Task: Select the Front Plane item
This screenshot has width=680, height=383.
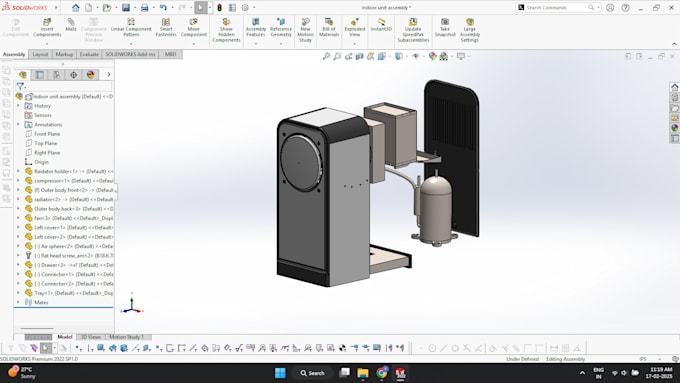Action: (x=47, y=134)
